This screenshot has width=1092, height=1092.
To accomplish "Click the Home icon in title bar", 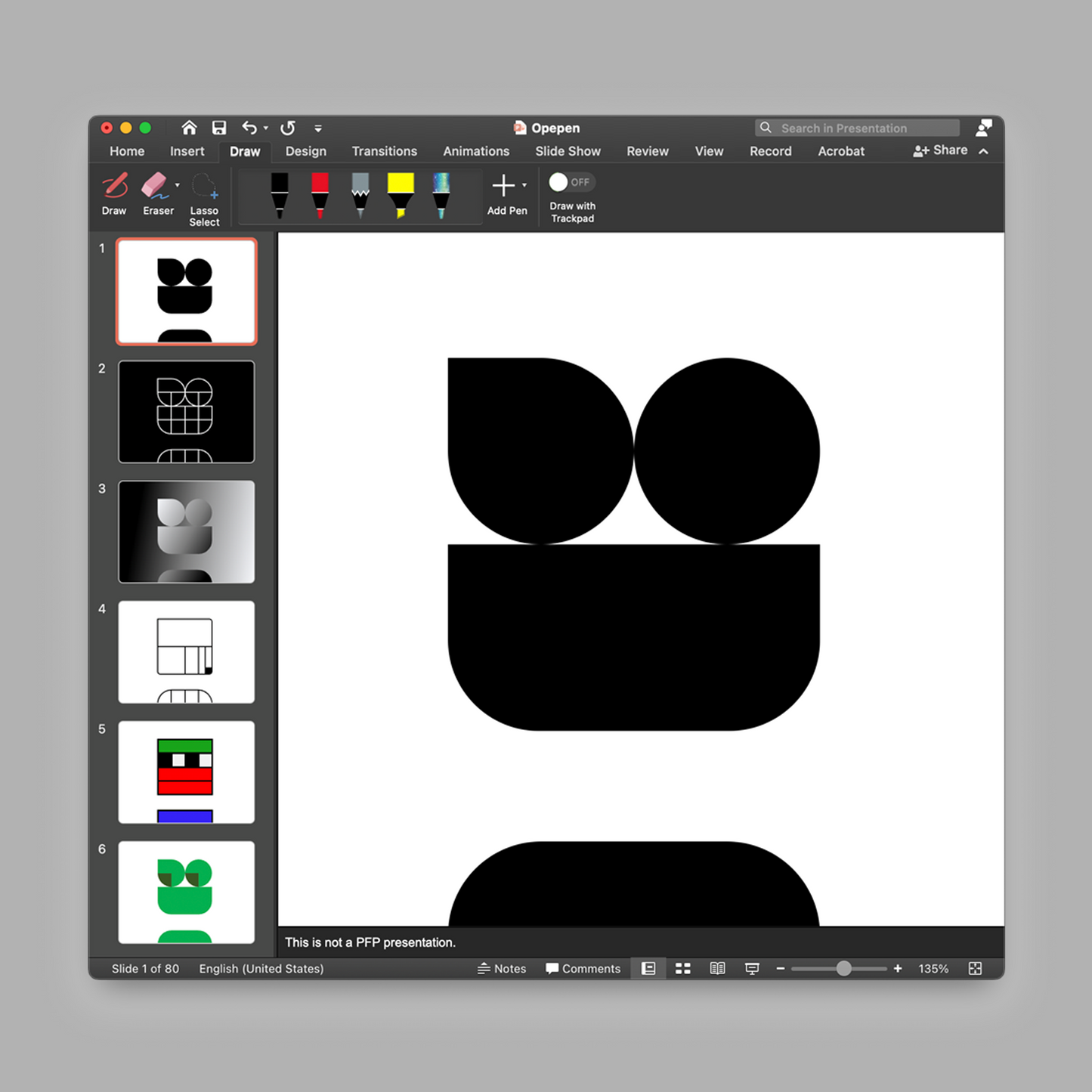I will click(189, 128).
